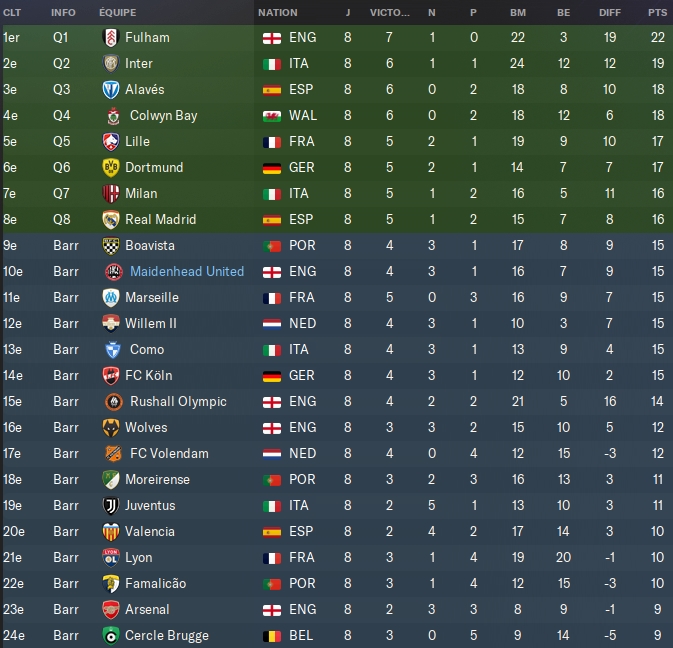Screen dimensions: 673x648
Task: Click the Valencia club crest
Action: click(112, 531)
